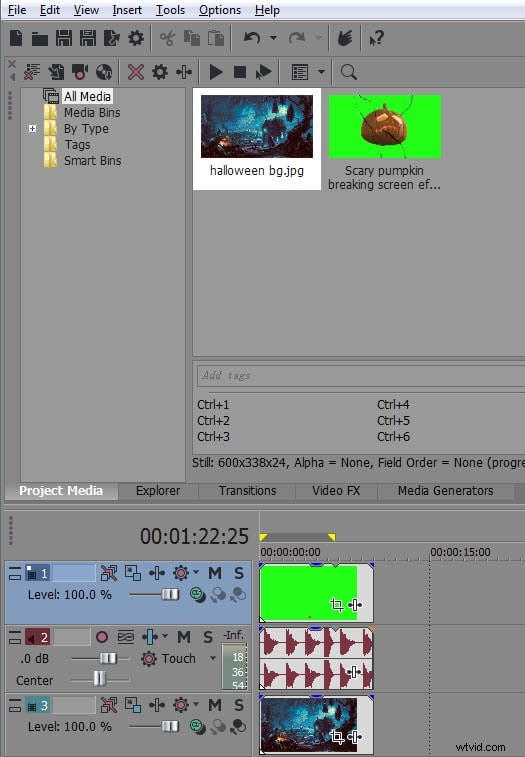
Task: Collapse track 1 using its minimize lines
Action: coord(15,573)
